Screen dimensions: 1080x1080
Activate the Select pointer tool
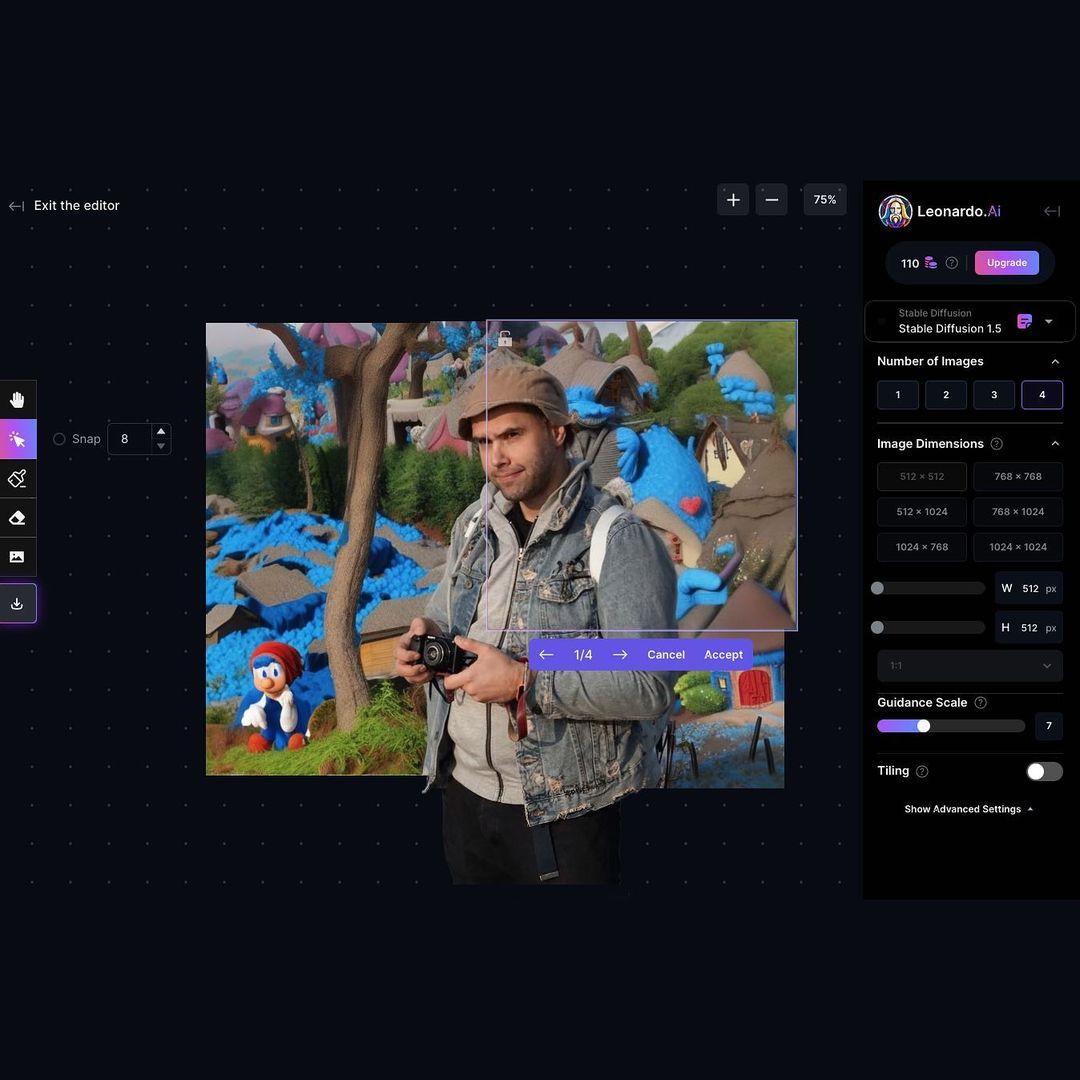tap(17, 439)
